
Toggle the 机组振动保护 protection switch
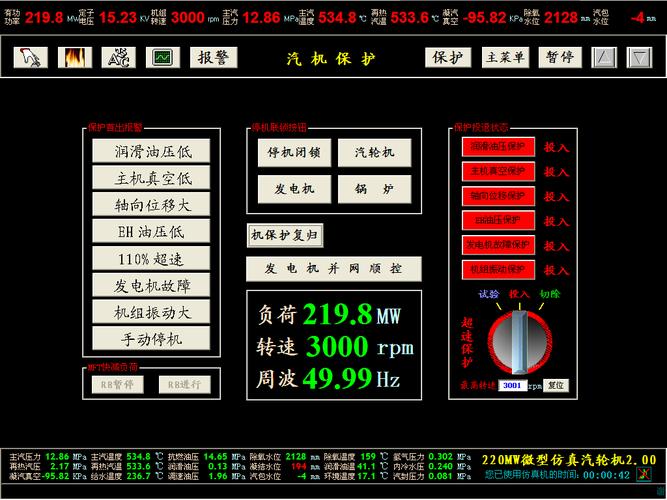tap(499, 269)
